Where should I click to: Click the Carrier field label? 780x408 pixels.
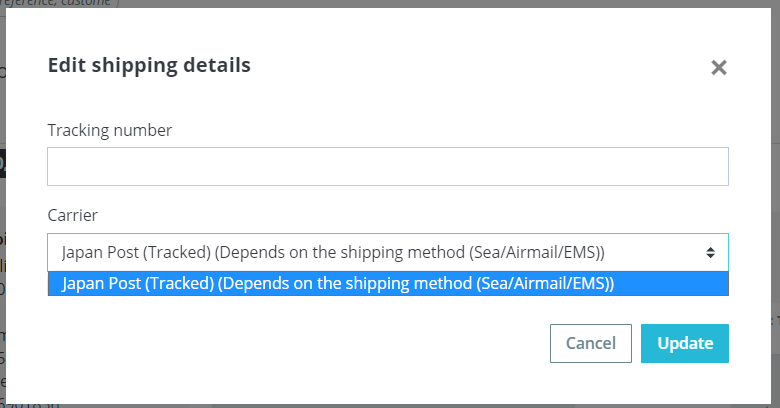point(73,215)
